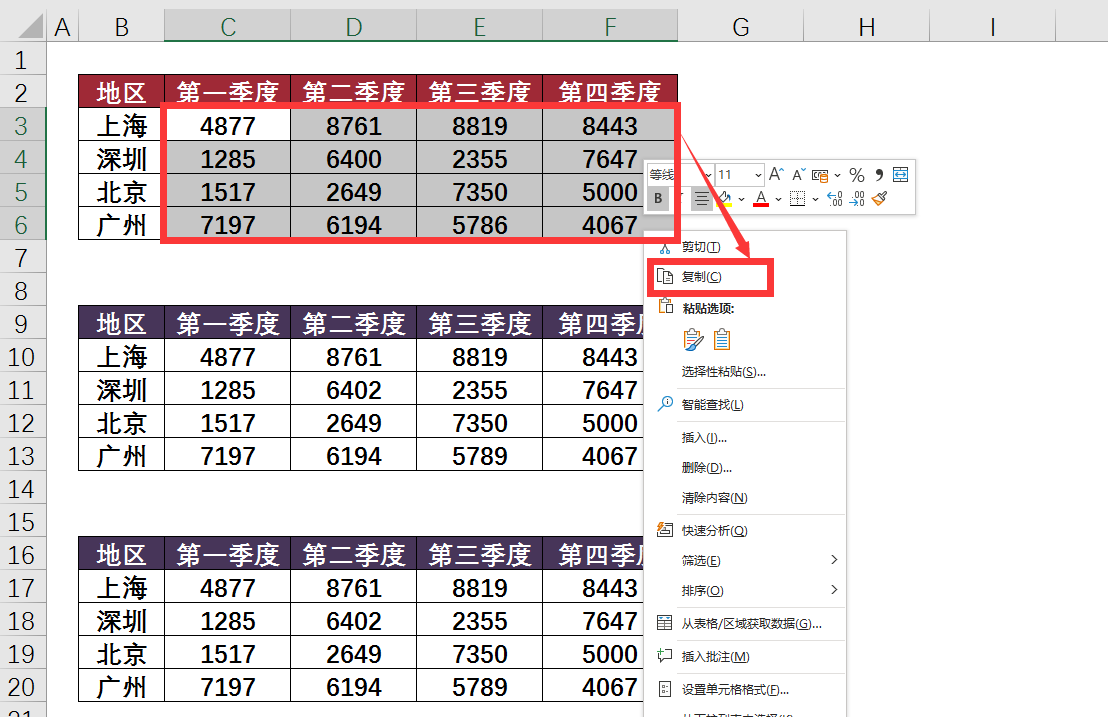Click 第三季度 header in row 16

(x=480, y=555)
